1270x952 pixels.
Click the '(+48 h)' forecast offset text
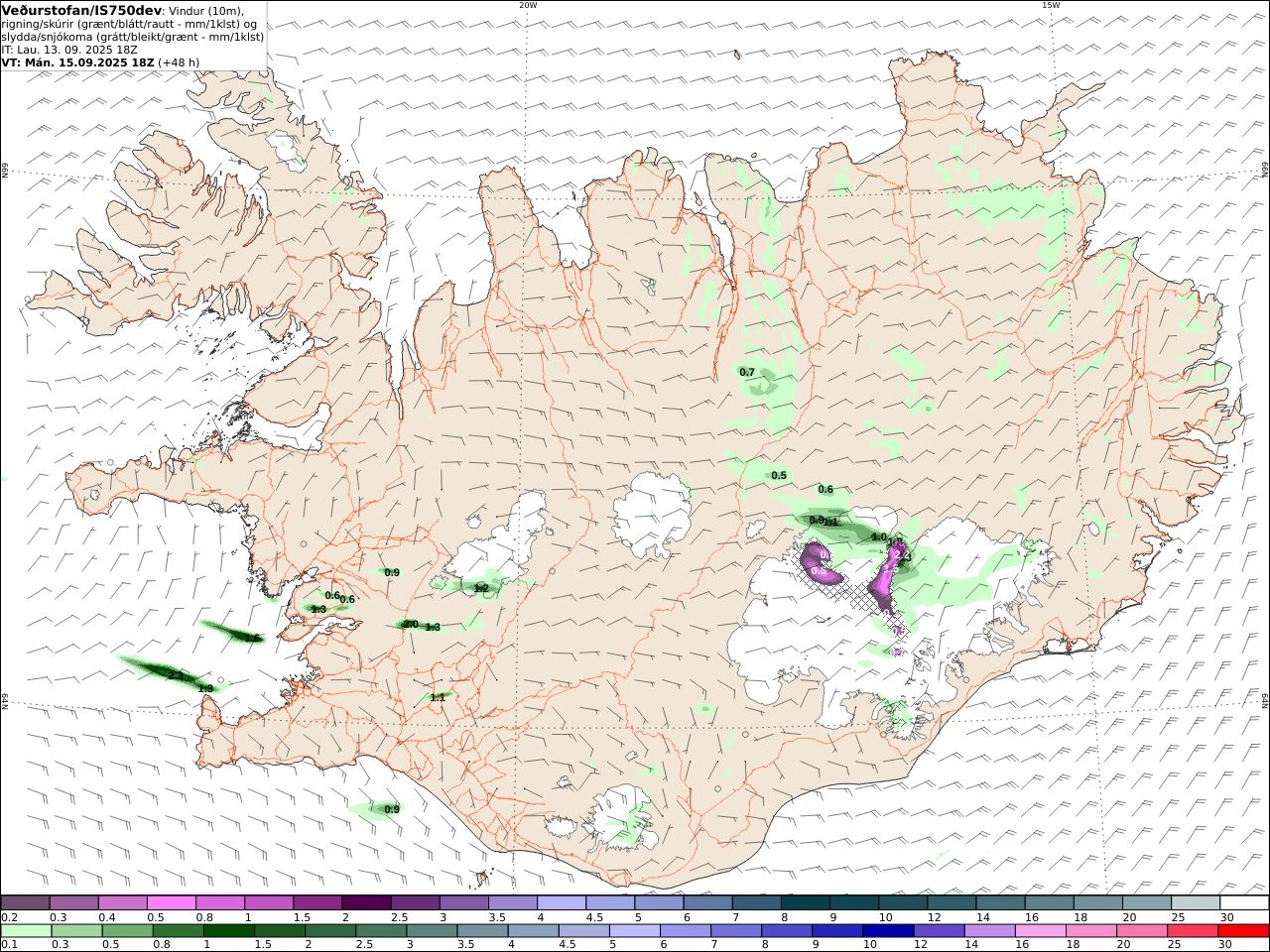tap(179, 61)
